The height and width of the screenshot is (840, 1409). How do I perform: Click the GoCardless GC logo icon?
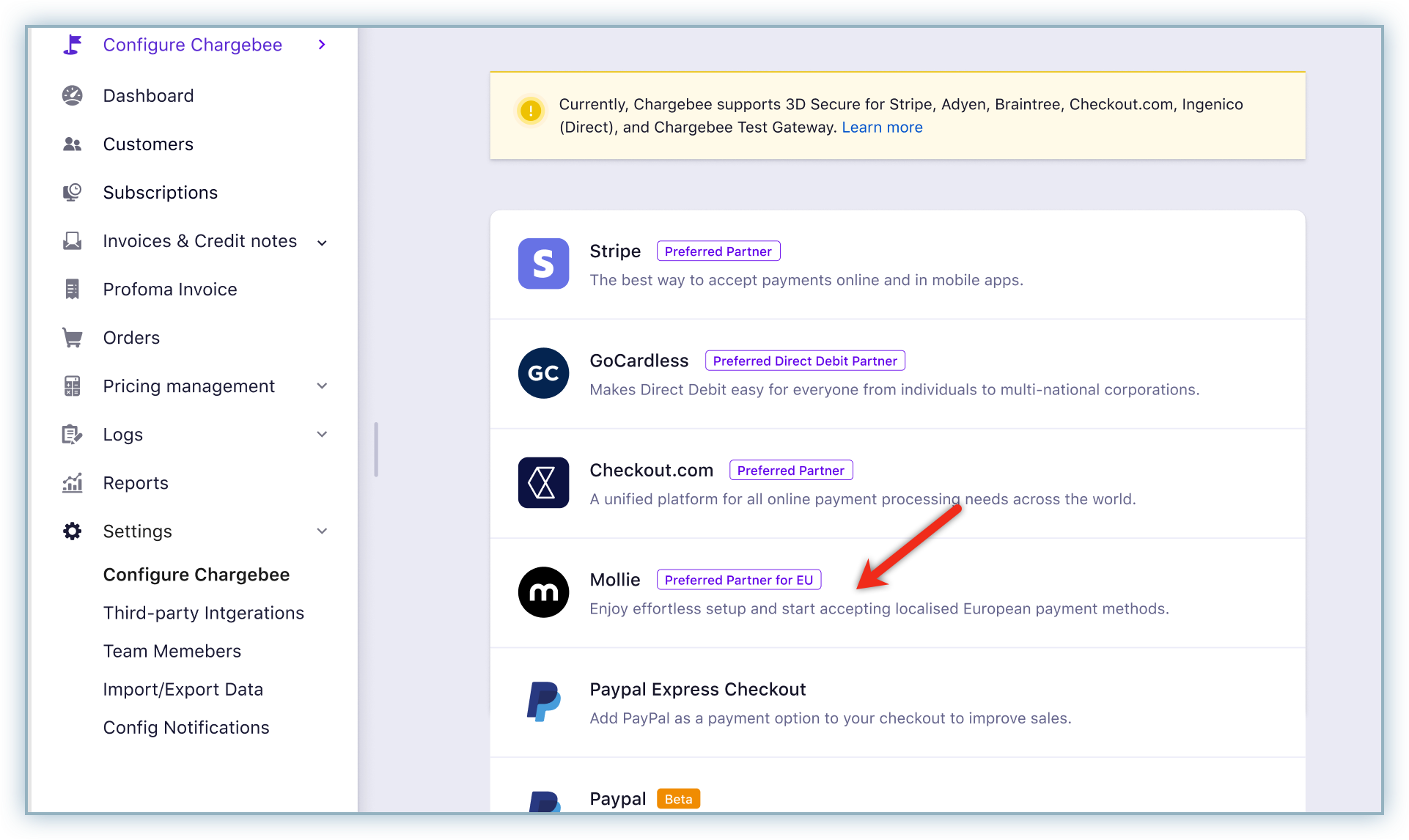(x=543, y=373)
